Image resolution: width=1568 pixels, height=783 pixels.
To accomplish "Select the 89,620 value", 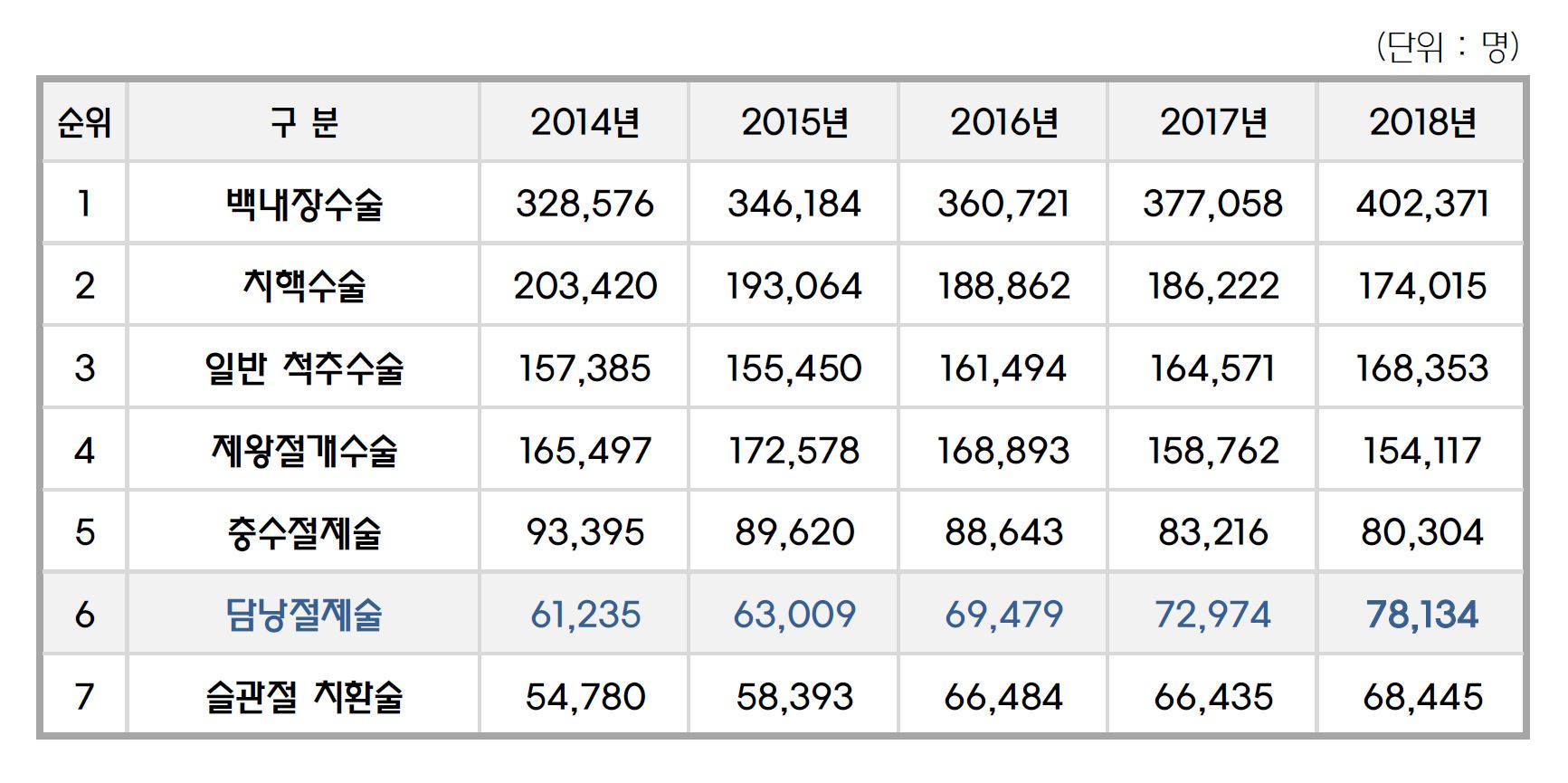I will 794,532.
